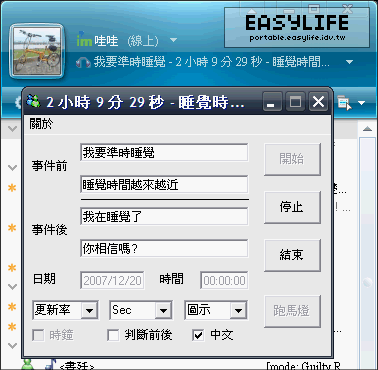Click the 停止 button
Image resolution: width=378 pixels, height=370 pixels.
pos(292,207)
